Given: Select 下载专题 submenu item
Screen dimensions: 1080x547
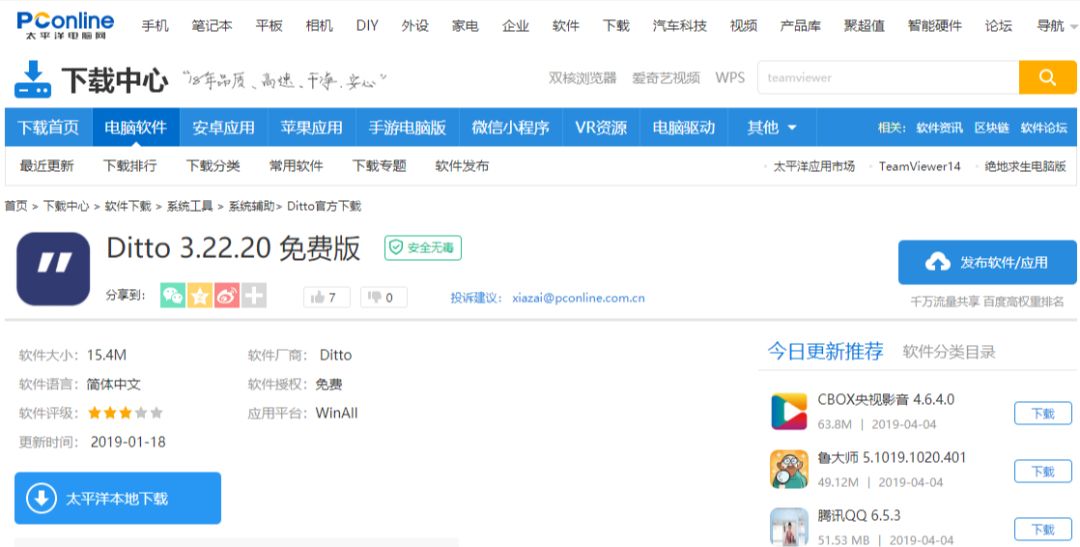Looking at the screenshot, I should tap(380, 166).
